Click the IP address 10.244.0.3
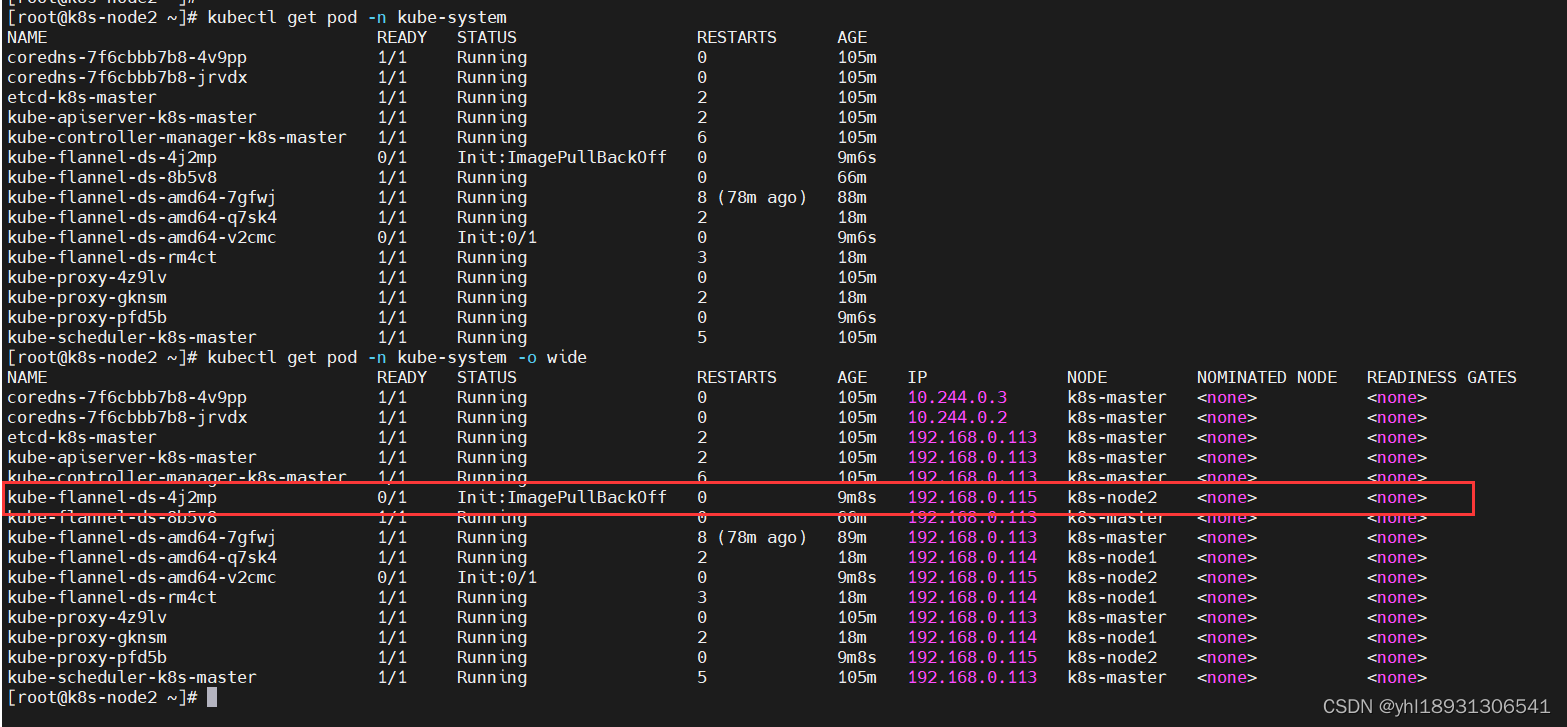This screenshot has width=1567, height=727. 957,397
